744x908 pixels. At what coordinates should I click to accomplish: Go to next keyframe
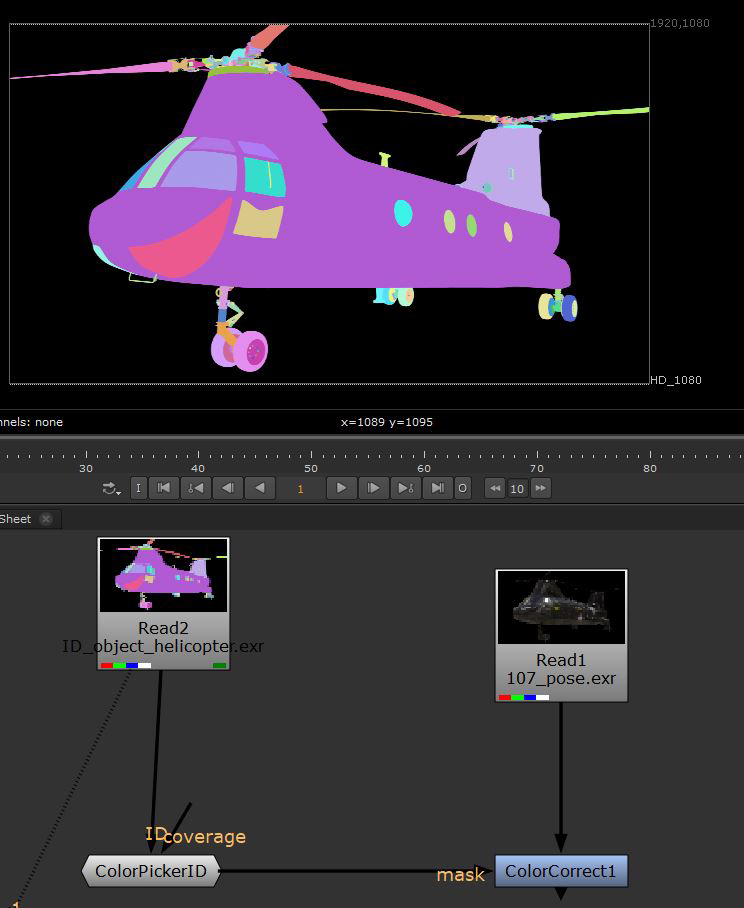[x=405, y=488]
